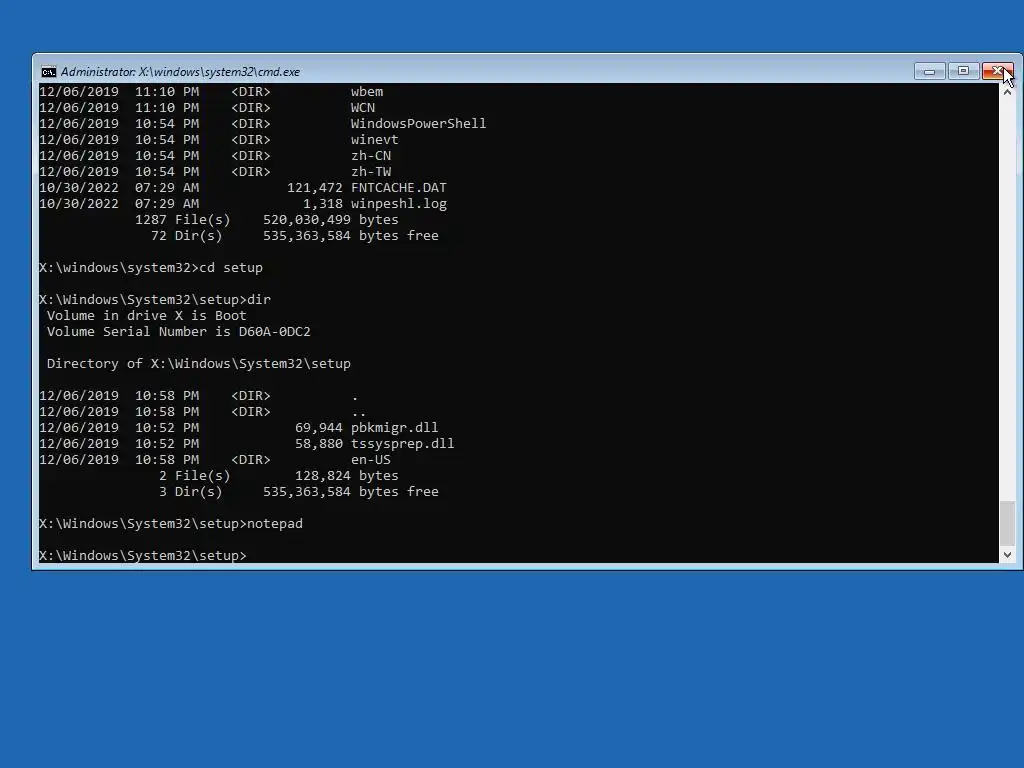Click the 'WindowsPowerShell' directory entry
This screenshot has height=768, width=1024.
point(418,123)
